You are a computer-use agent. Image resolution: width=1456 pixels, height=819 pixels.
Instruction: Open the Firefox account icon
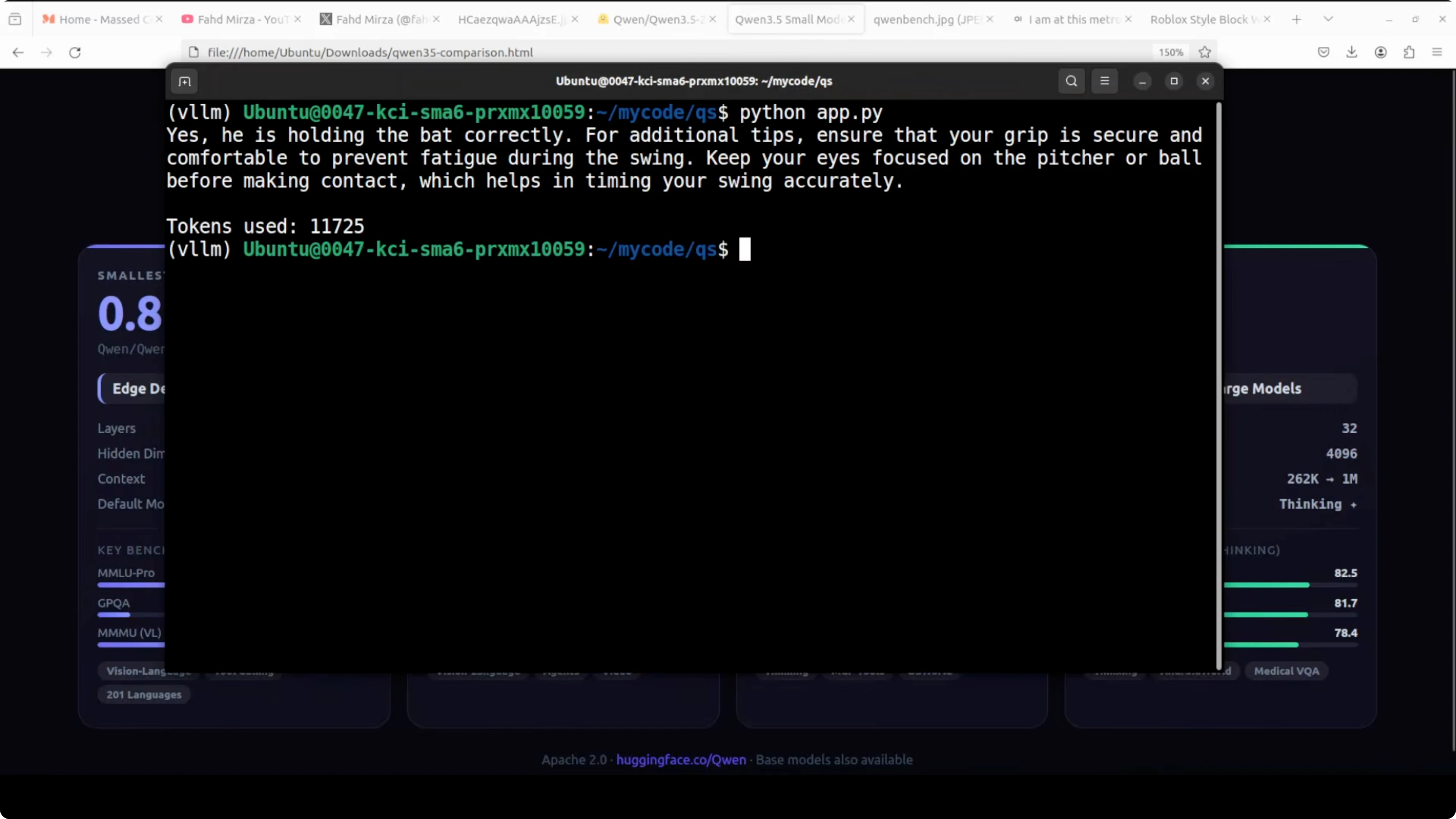coord(1380,52)
